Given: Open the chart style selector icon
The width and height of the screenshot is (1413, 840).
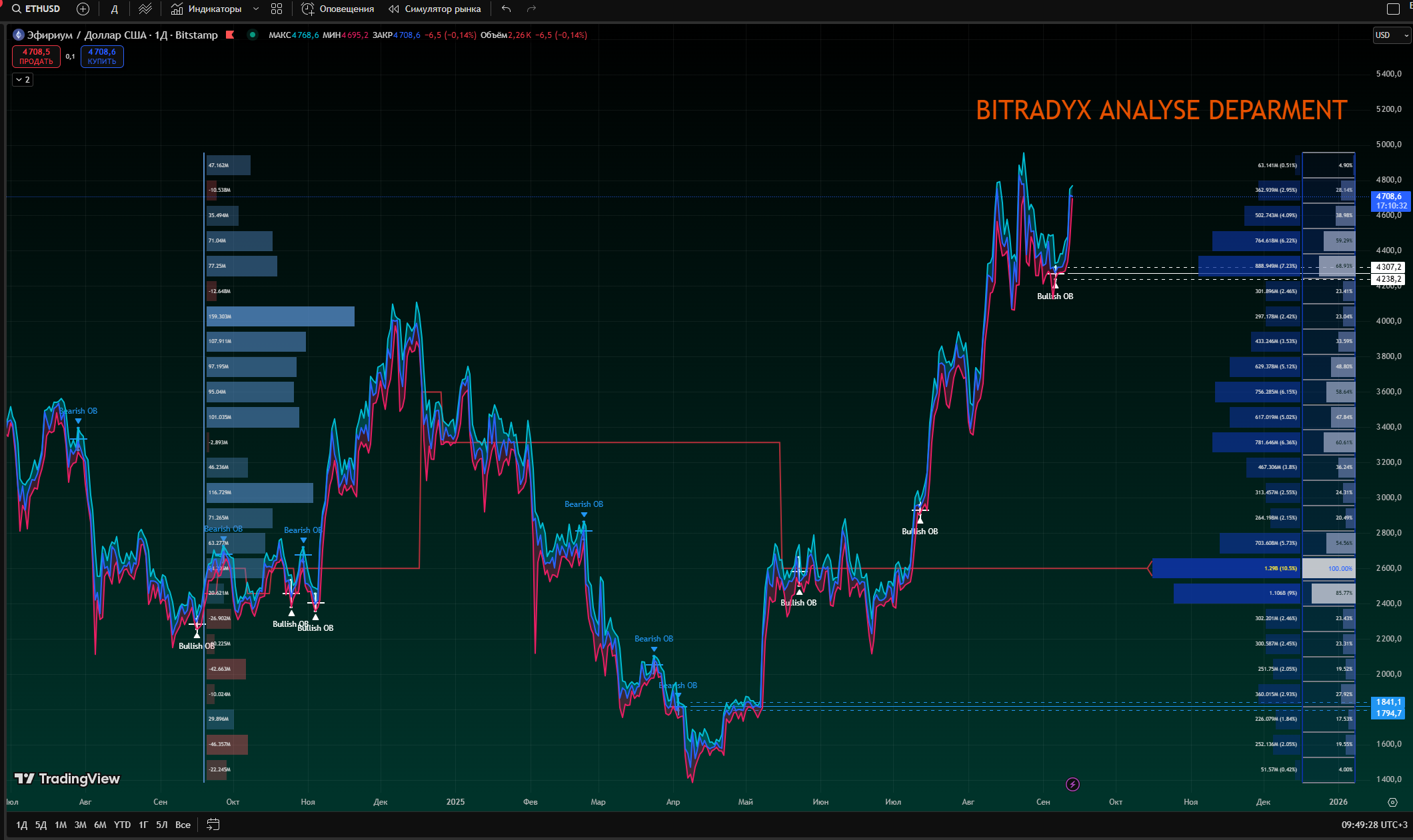Looking at the screenshot, I should click(x=145, y=9).
